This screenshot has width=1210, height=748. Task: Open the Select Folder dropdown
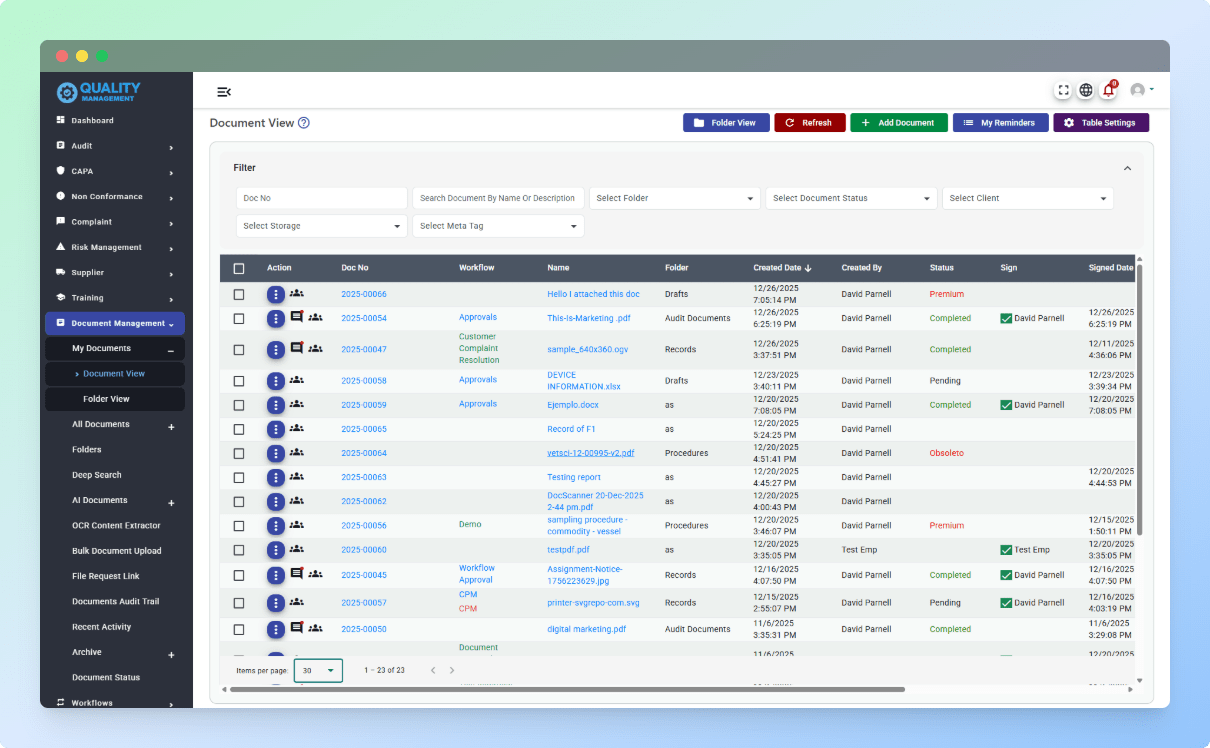point(674,198)
